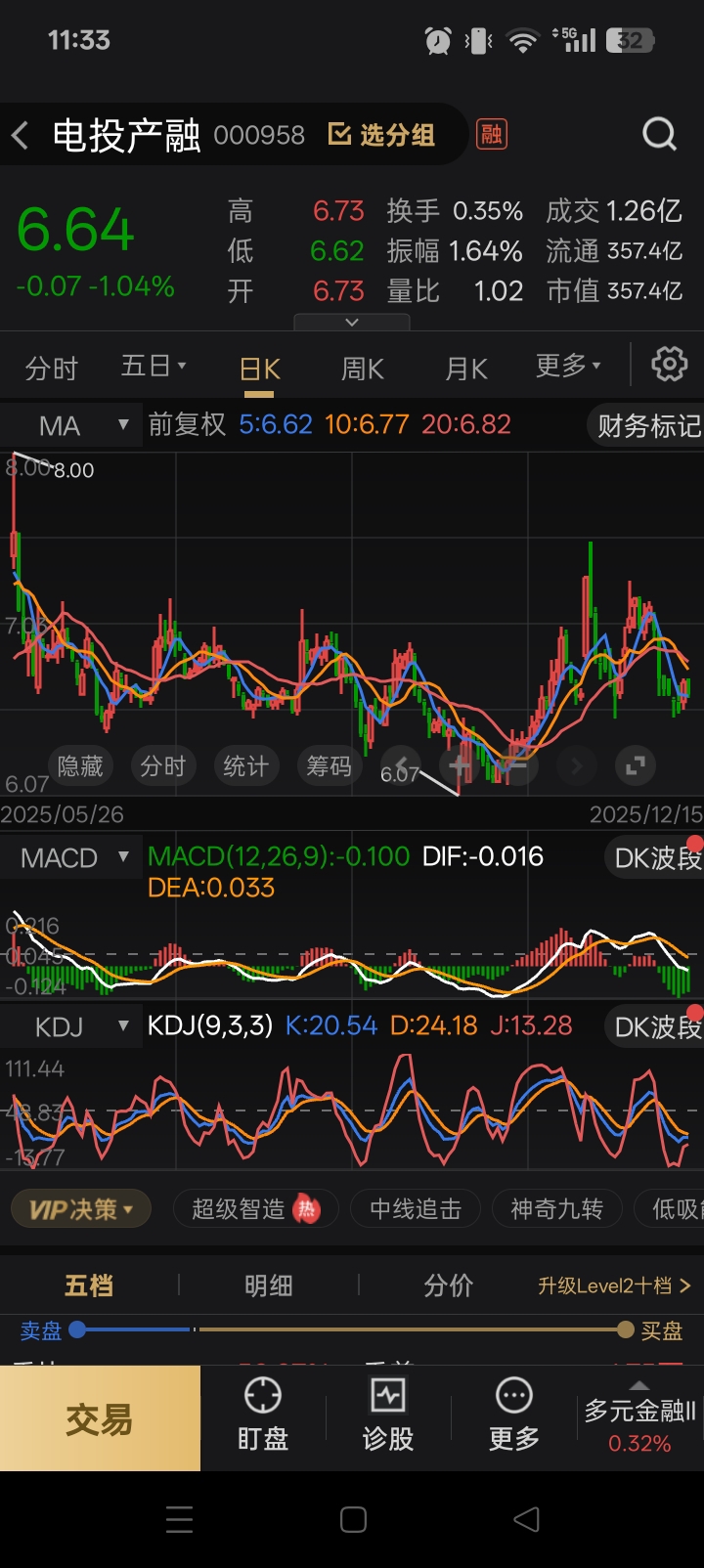Tap the 财务标记 button
This screenshot has height=1568, width=704.
pos(647,425)
